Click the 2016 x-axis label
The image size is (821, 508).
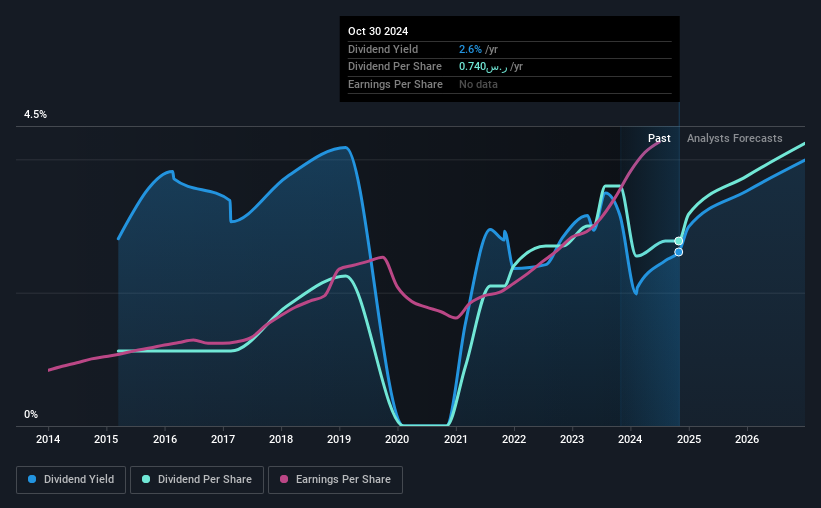point(164,439)
